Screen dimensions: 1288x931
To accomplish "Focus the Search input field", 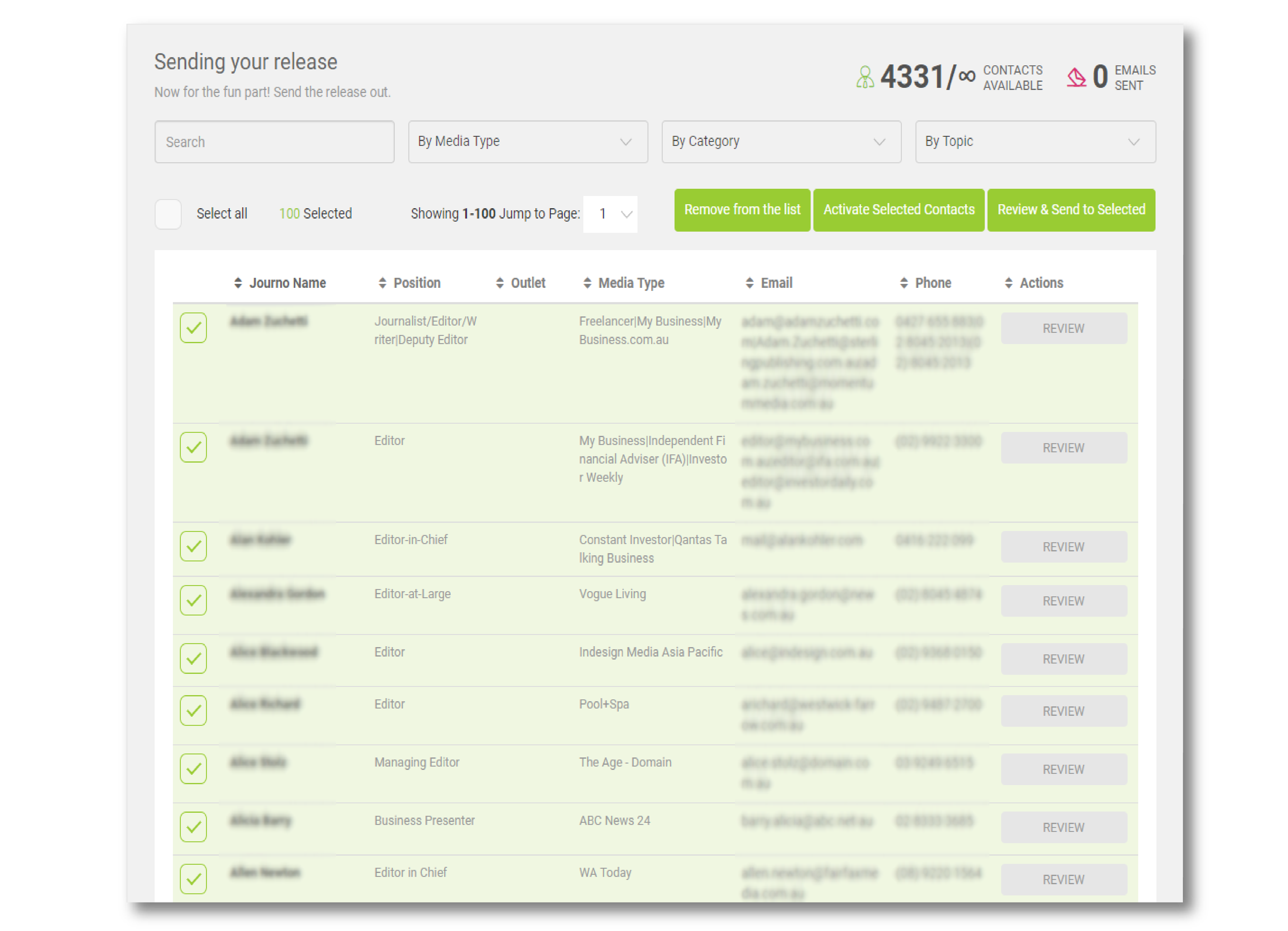I will (274, 142).
